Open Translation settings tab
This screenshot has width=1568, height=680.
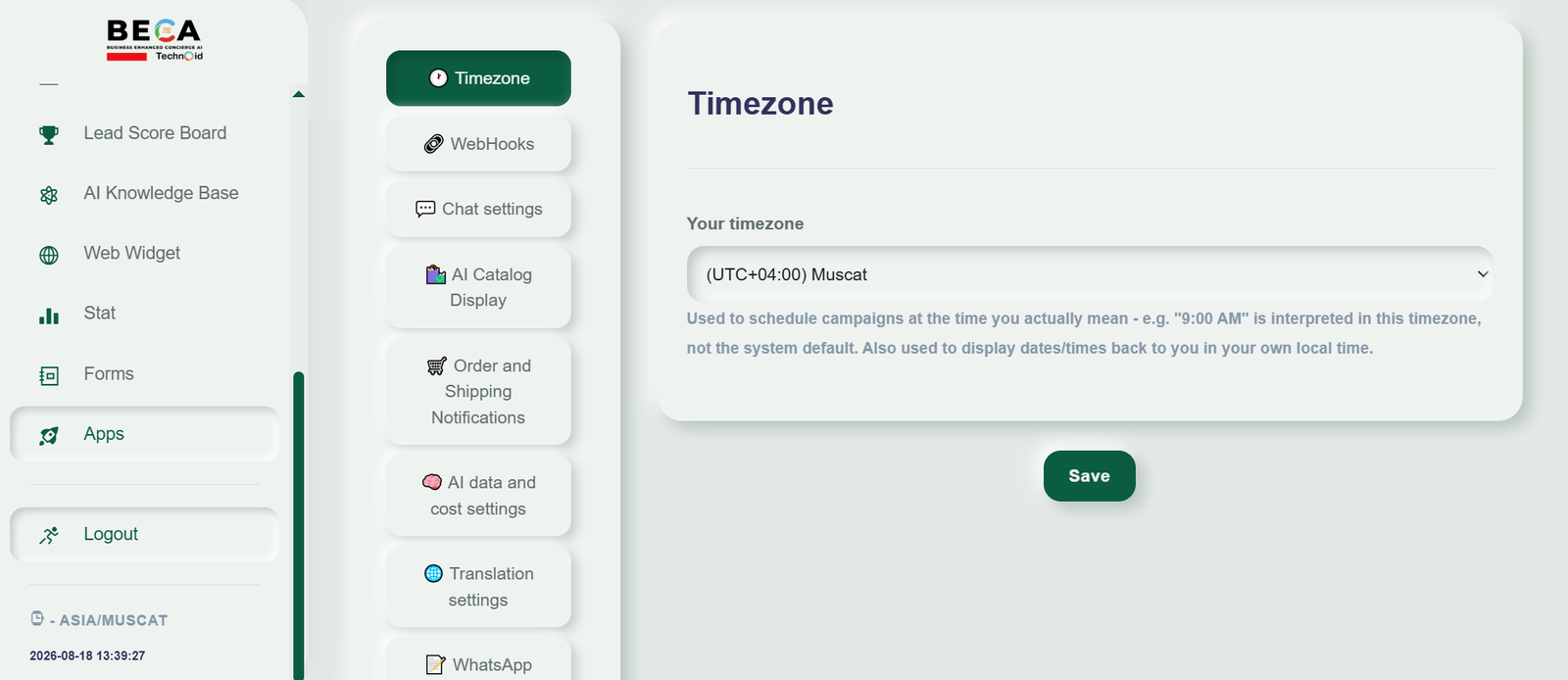pos(478,587)
